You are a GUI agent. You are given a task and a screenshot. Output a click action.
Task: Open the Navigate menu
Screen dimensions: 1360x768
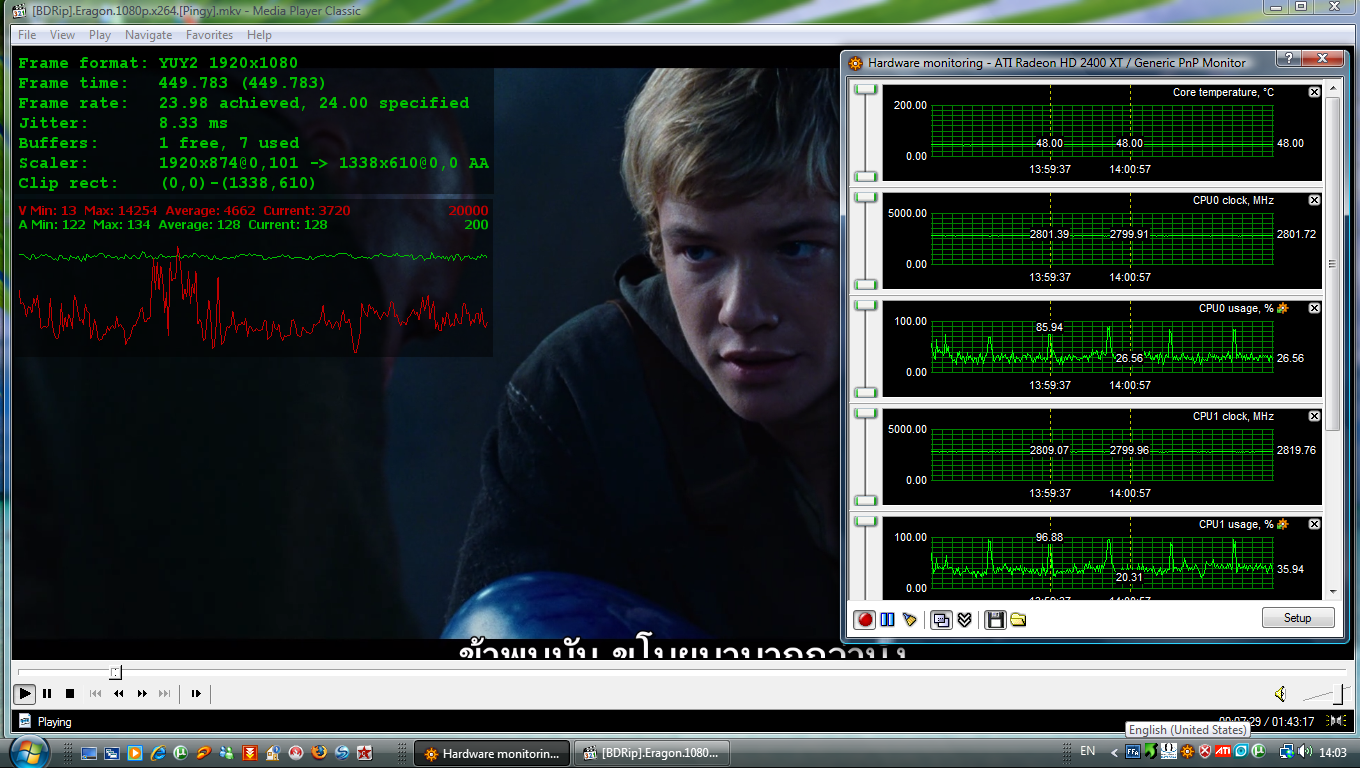point(149,35)
